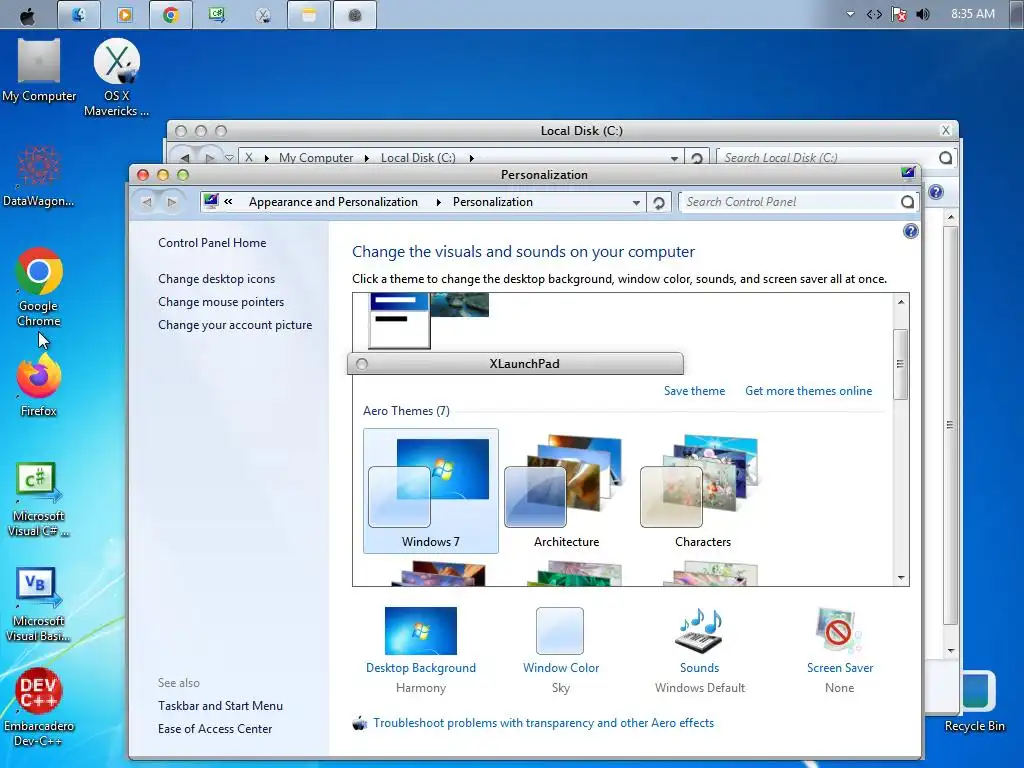
Task: Select the Firefox desktop icon
Action: (39, 385)
